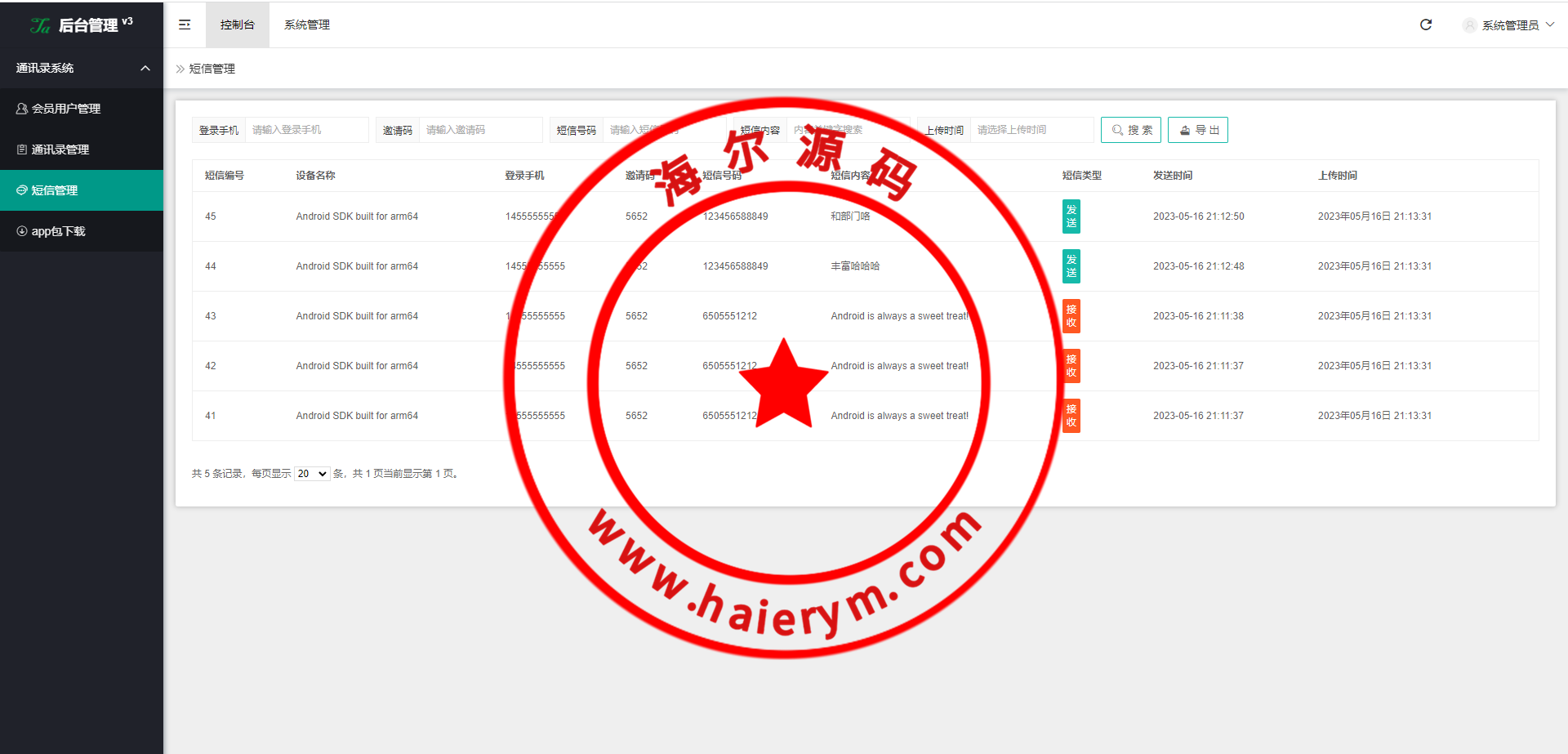
Task: Switch to the 系统管理 tab
Action: [x=307, y=25]
